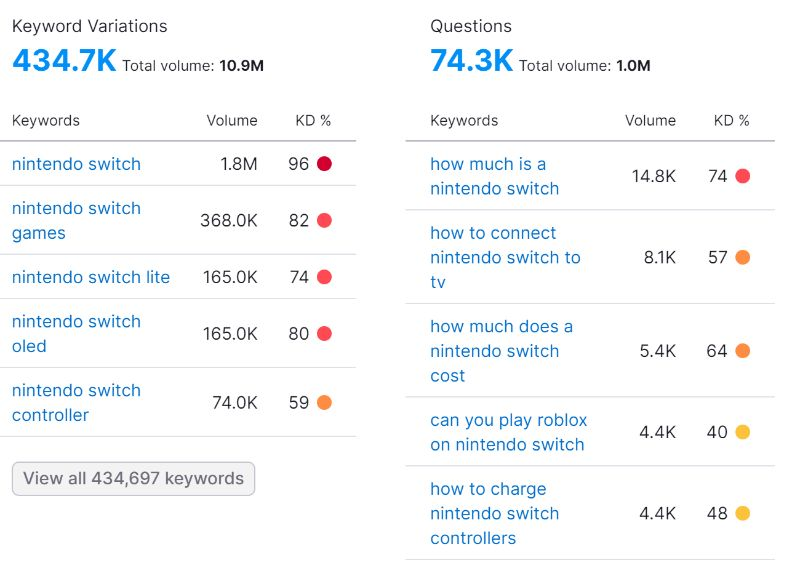Open 'how to connect nintendo switch to tv'
This screenshot has width=800, height=561.
pos(505,257)
